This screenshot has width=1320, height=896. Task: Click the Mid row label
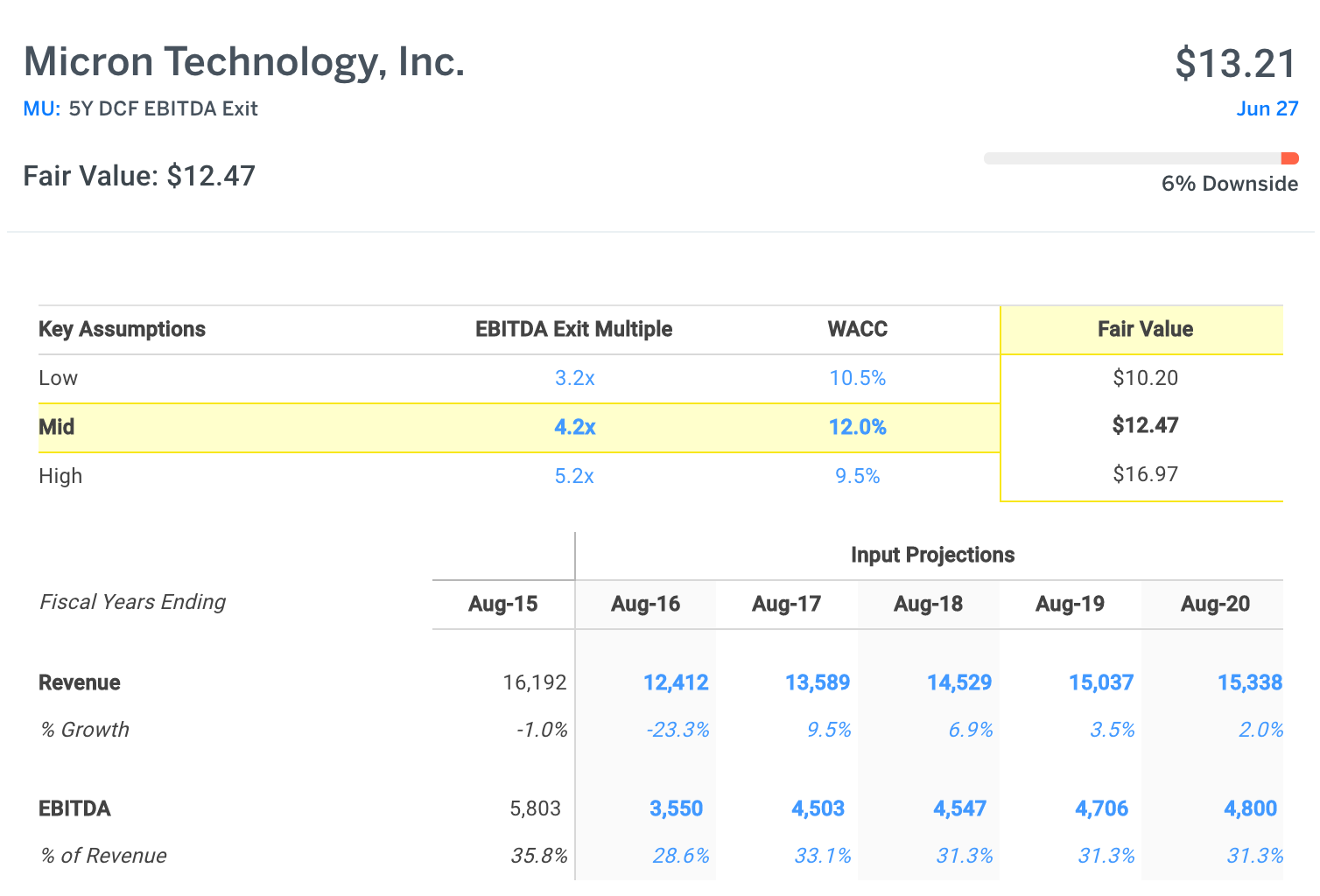57,427
